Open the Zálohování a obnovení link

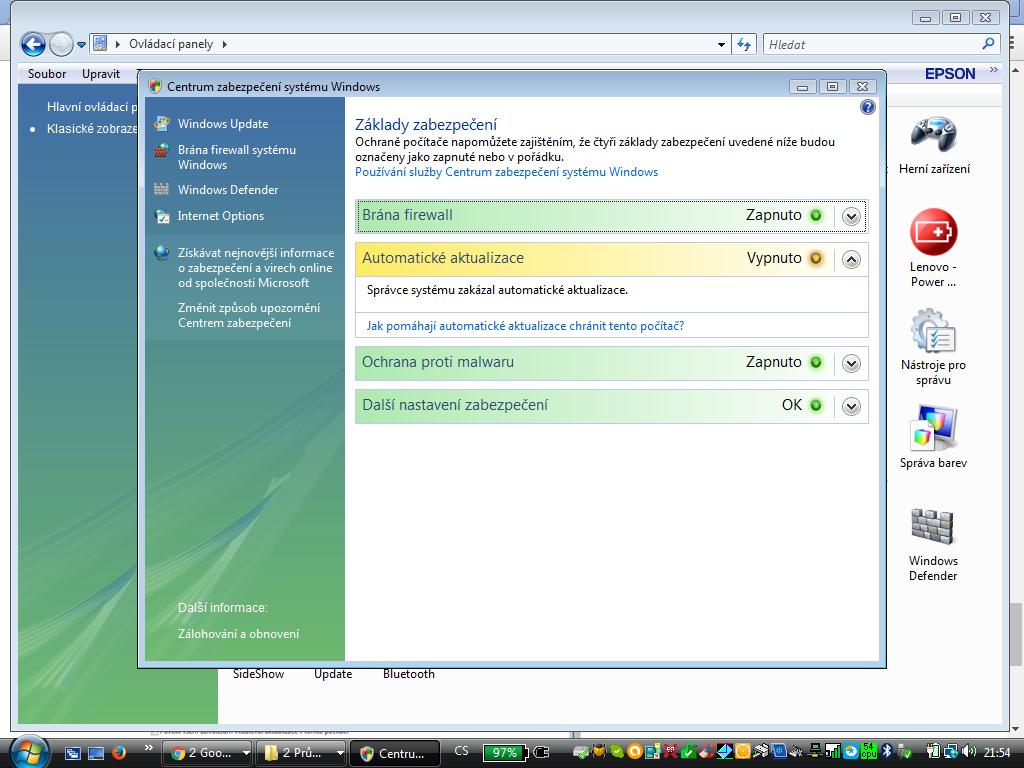238,634
